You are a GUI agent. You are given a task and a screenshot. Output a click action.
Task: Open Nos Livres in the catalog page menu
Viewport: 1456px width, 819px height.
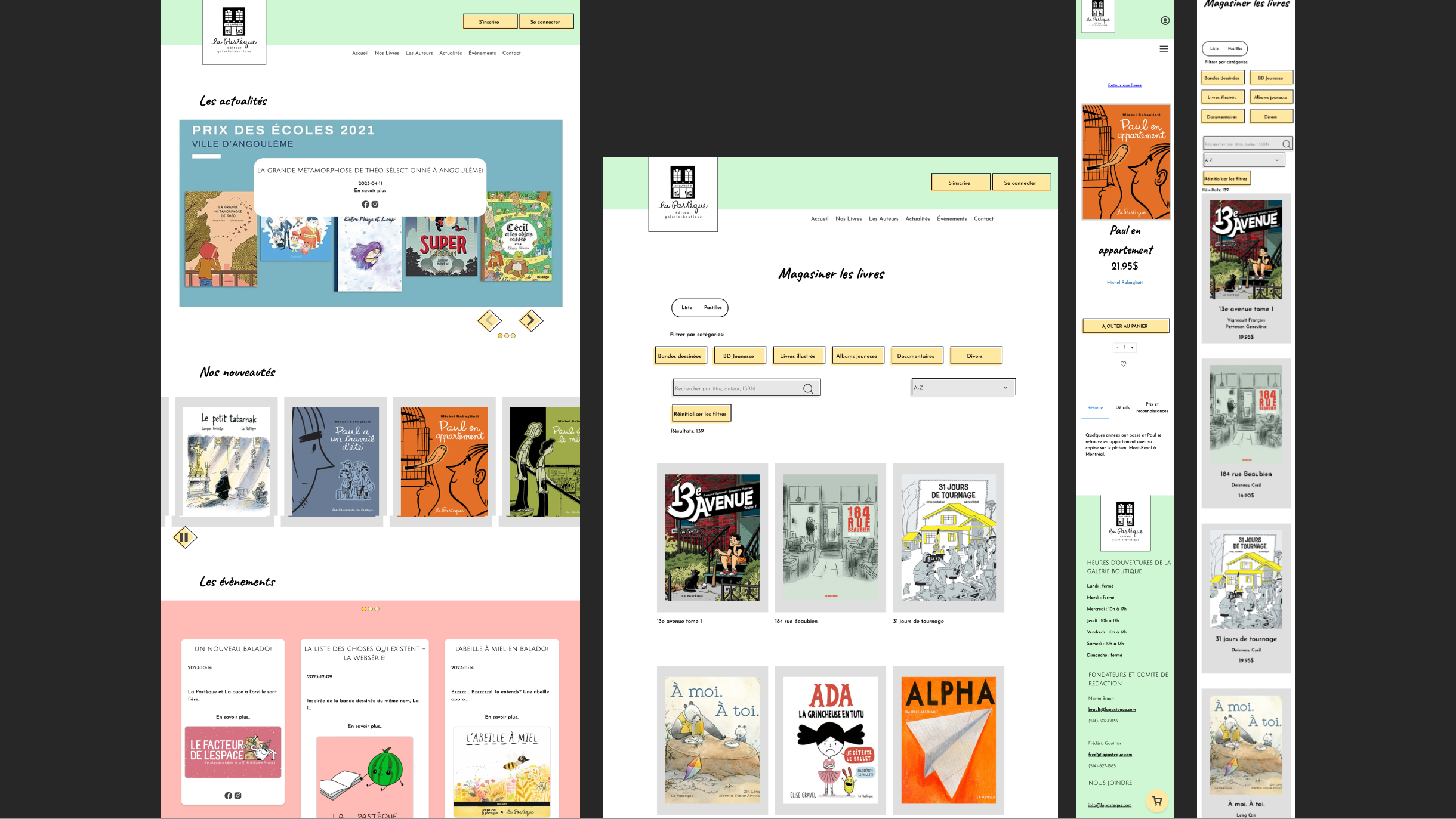[x=849, y=219]
